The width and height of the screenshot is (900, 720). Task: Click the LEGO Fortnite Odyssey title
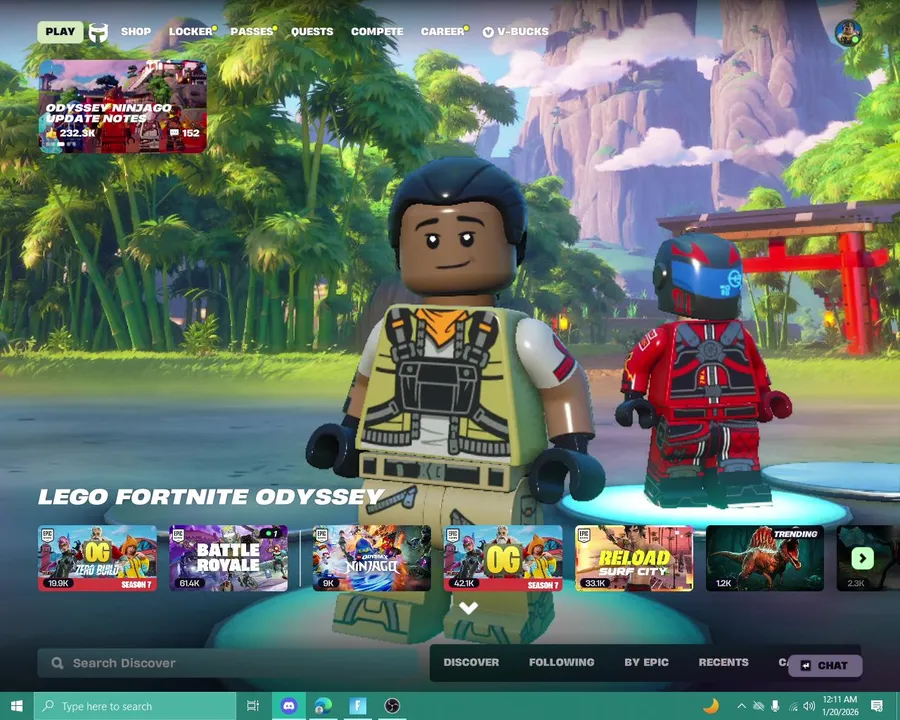[211, 497]
